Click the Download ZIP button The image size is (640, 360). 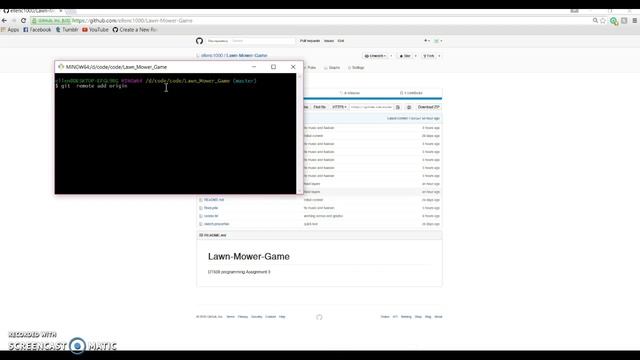point(429,107)
